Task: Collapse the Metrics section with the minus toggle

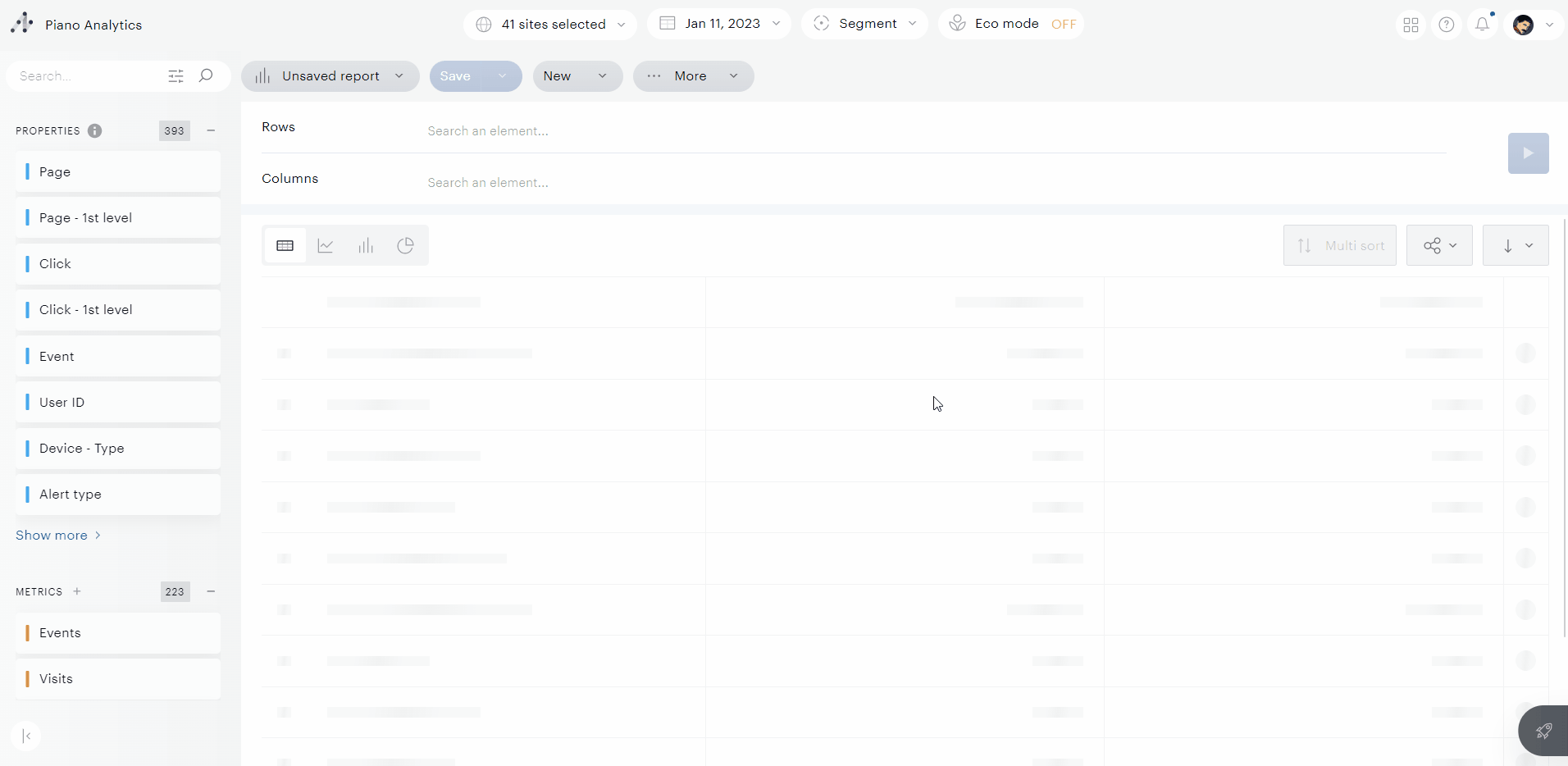Action: 211,591
